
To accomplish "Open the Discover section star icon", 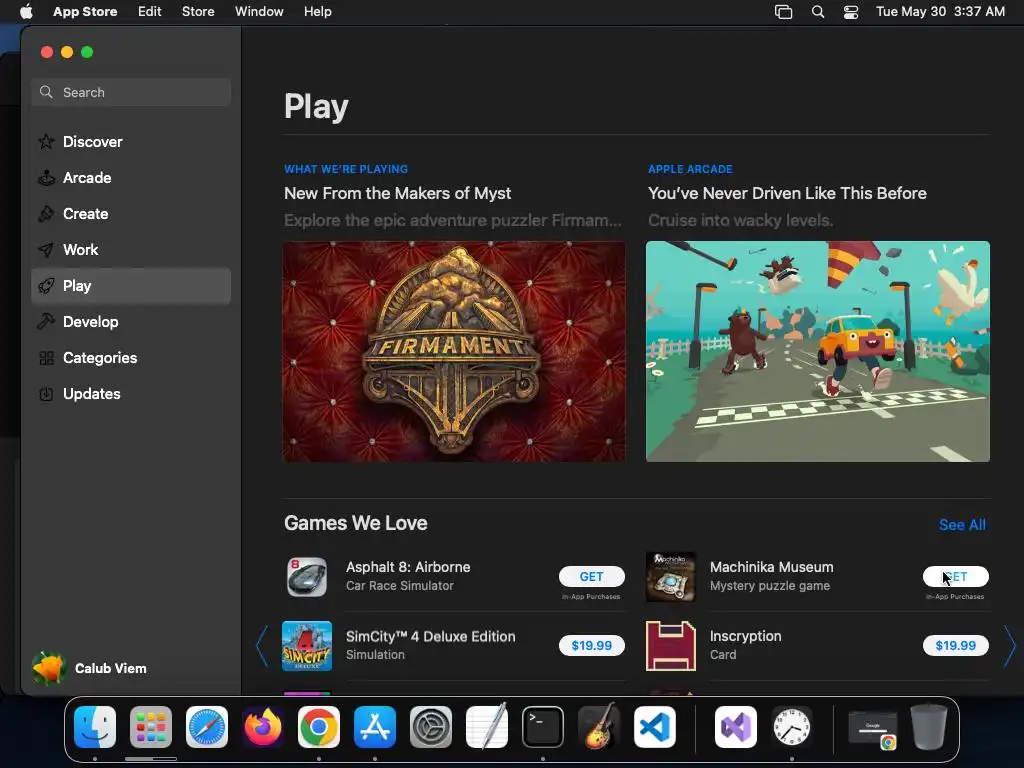I will [46, 142].
